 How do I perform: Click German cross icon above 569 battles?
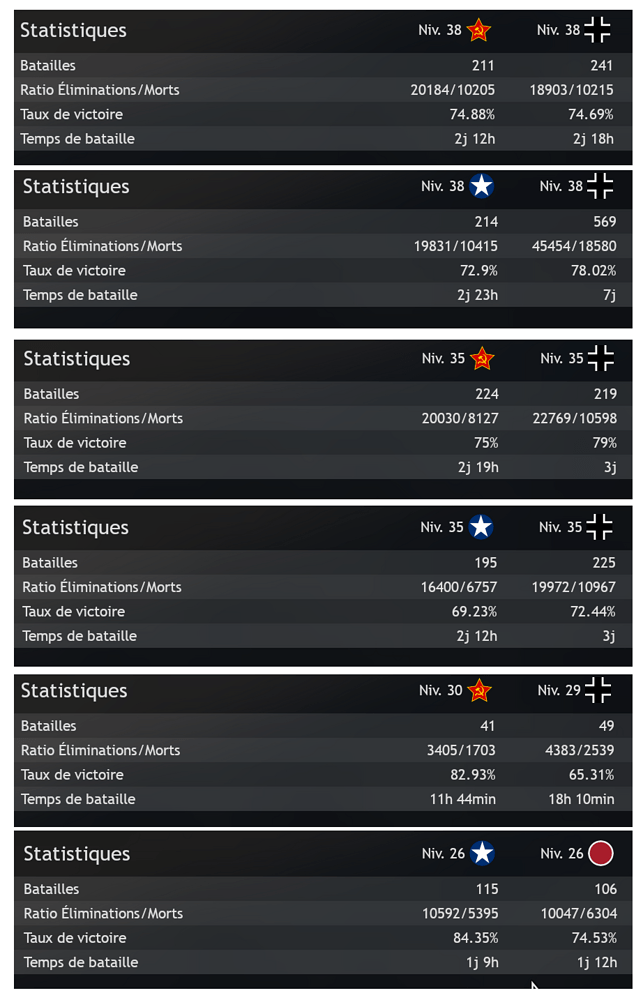(x=600, y=186)
